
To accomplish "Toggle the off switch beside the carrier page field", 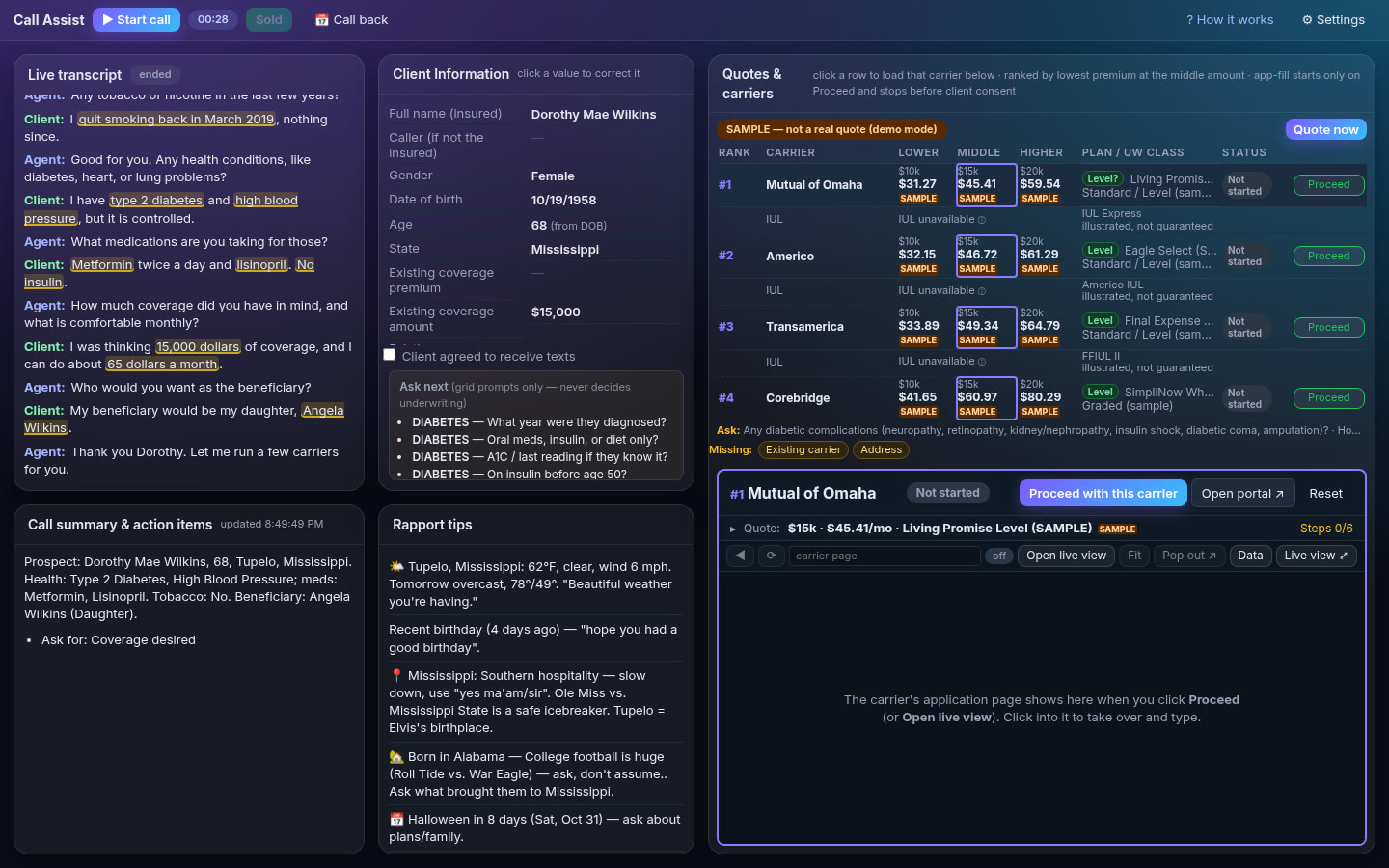I will [999, 556].
